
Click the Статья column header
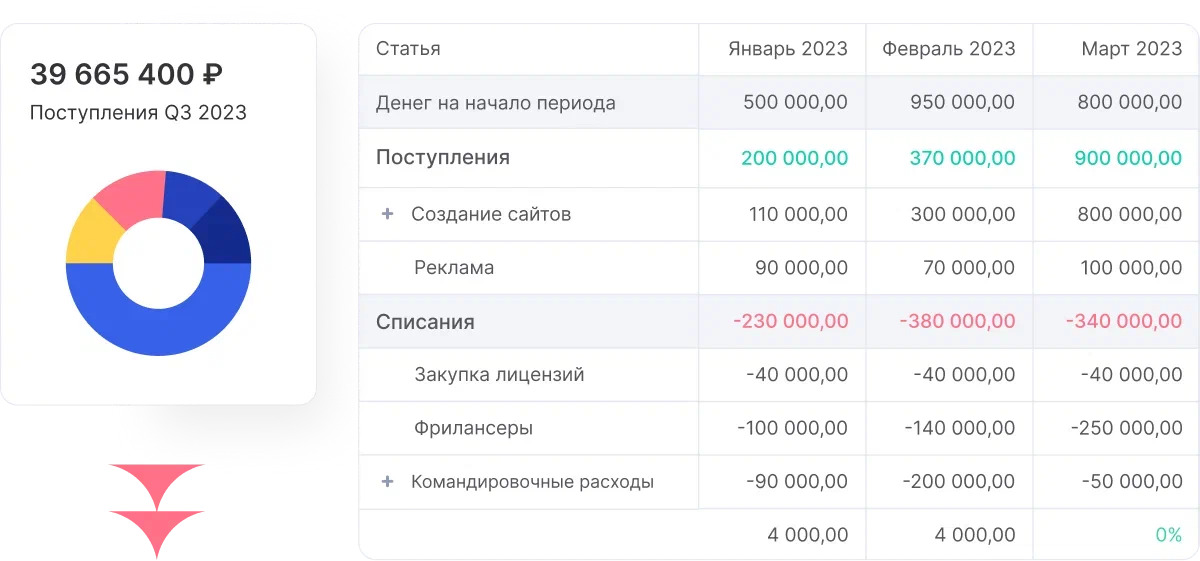[x=408, y=49]
